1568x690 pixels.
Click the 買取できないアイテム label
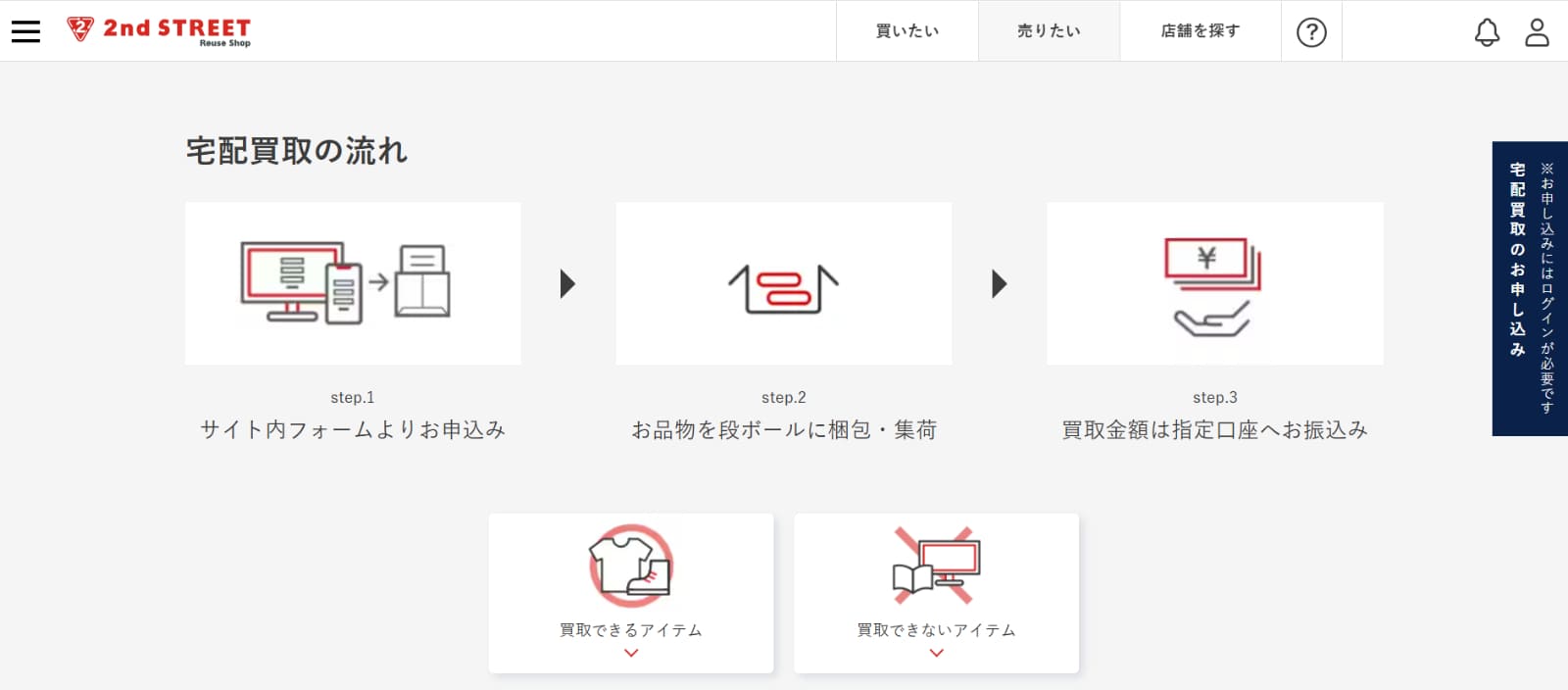point(936,630)
